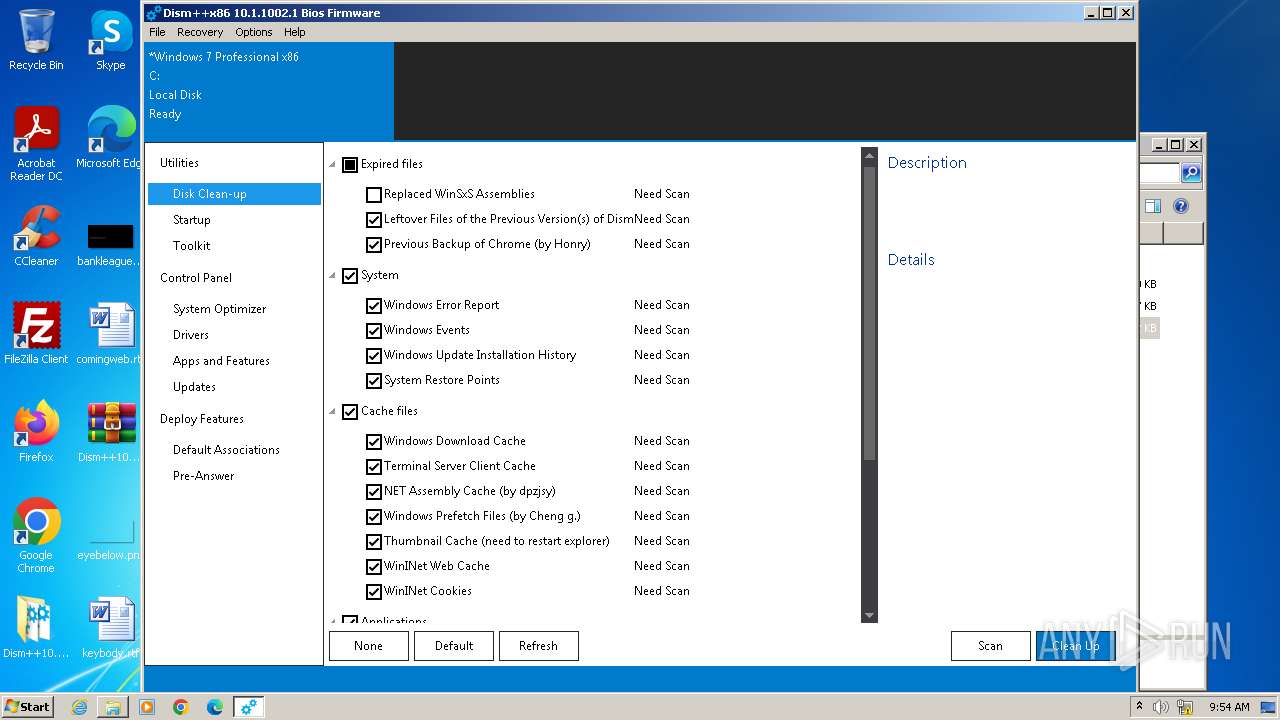Select Disk Clean-up in the sidebar

tap(234, 194)
